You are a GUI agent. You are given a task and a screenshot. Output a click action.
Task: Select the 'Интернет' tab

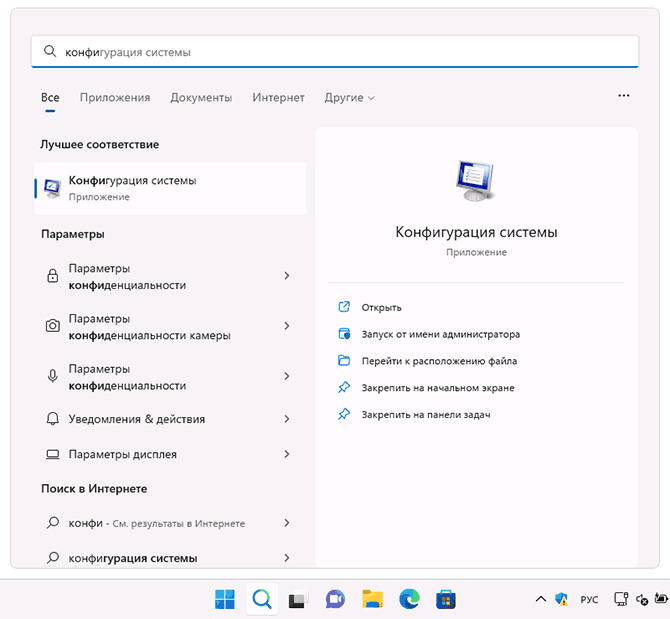click(x=278, y=97)
